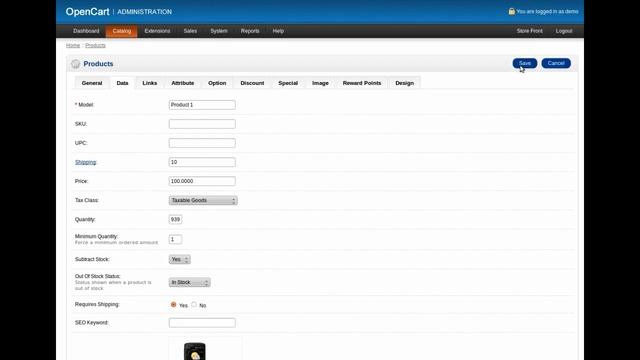Switch to the Data tab
The height and width of the screenshot is (360, 640).
pos(122,83)
